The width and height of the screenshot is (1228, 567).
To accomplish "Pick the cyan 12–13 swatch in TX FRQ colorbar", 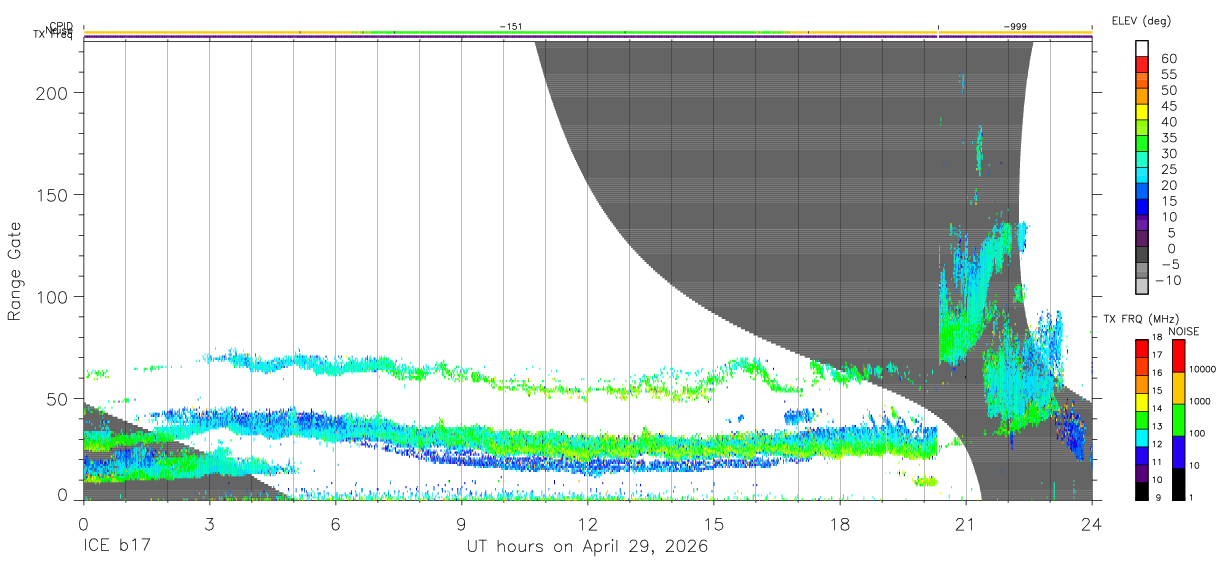I will point(1141,438).
